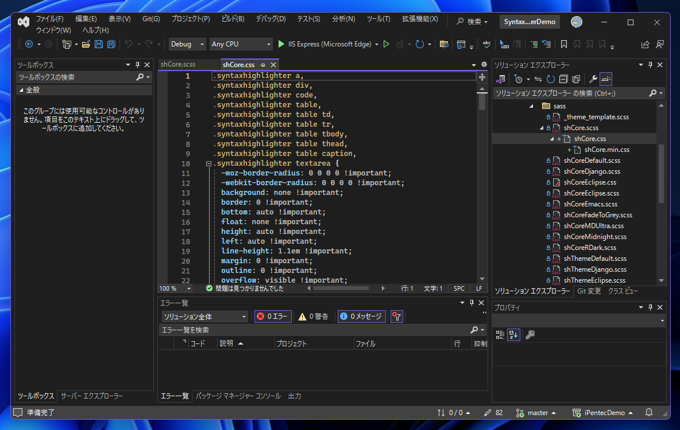Collapse the shCore.scss tree node
The image size is (680, 430).
tap(543, 128)
